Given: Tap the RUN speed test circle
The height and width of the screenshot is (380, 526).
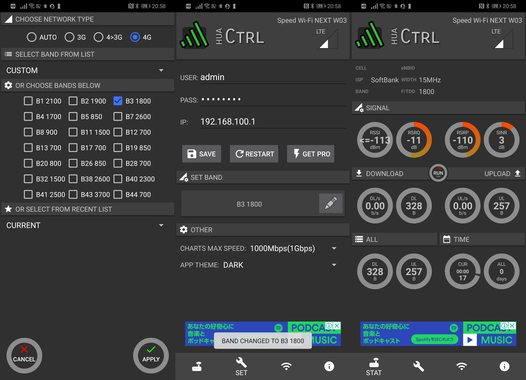Looking at the screenshot, I should click(438, 173).
